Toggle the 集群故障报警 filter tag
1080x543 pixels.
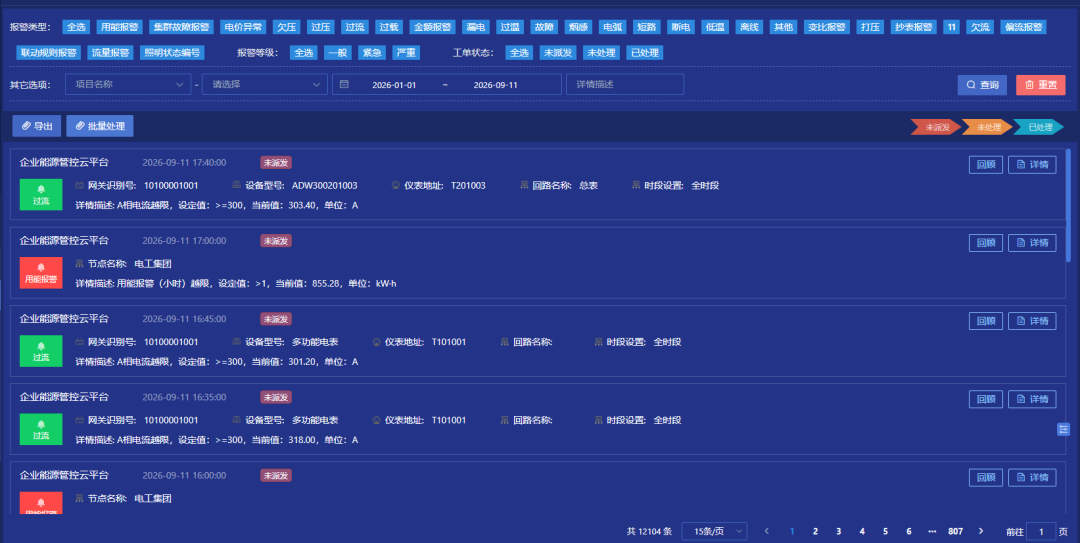click(x=182, y=27)
